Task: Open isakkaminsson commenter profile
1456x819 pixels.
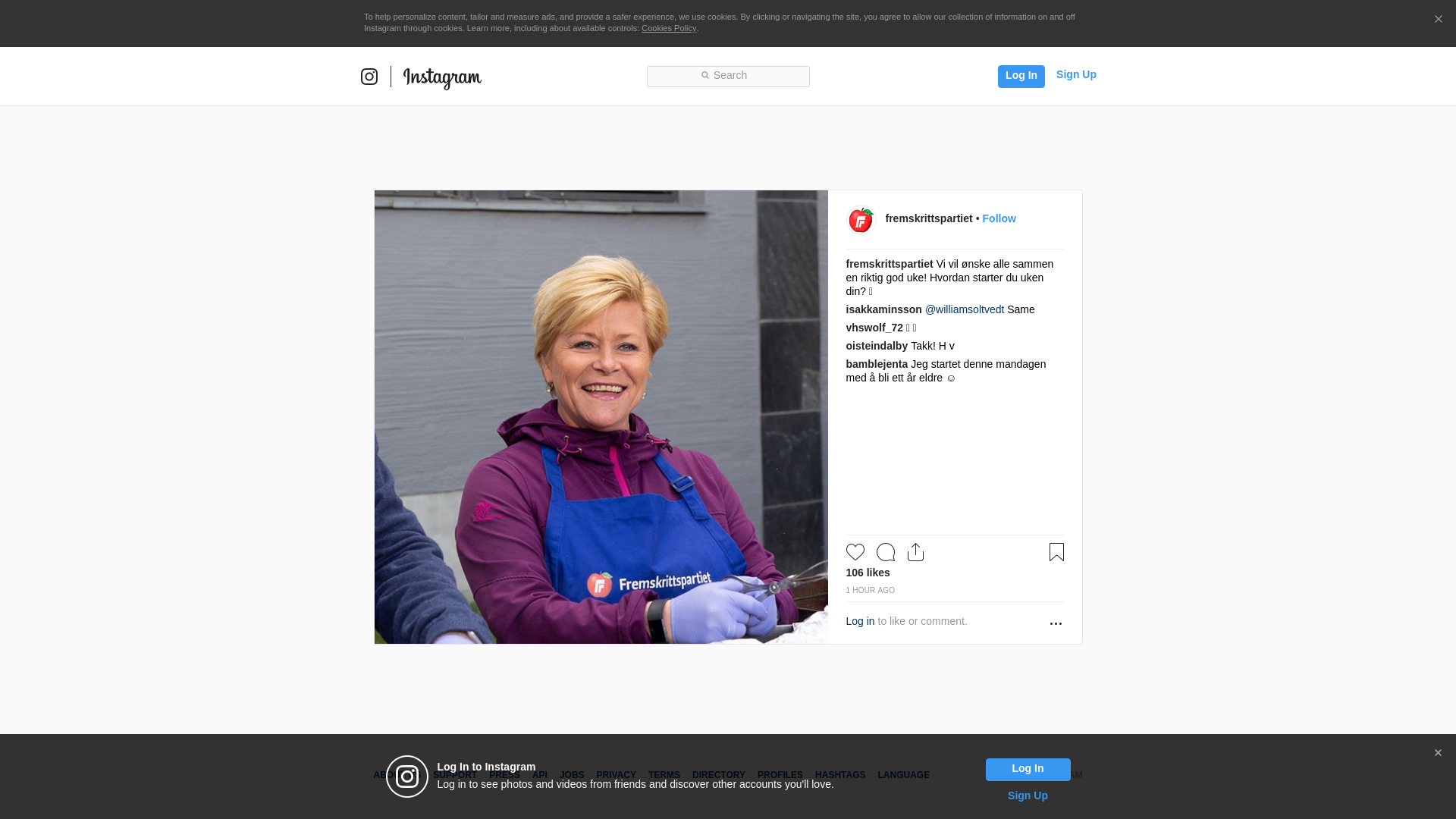Action: tap(883, 309)
